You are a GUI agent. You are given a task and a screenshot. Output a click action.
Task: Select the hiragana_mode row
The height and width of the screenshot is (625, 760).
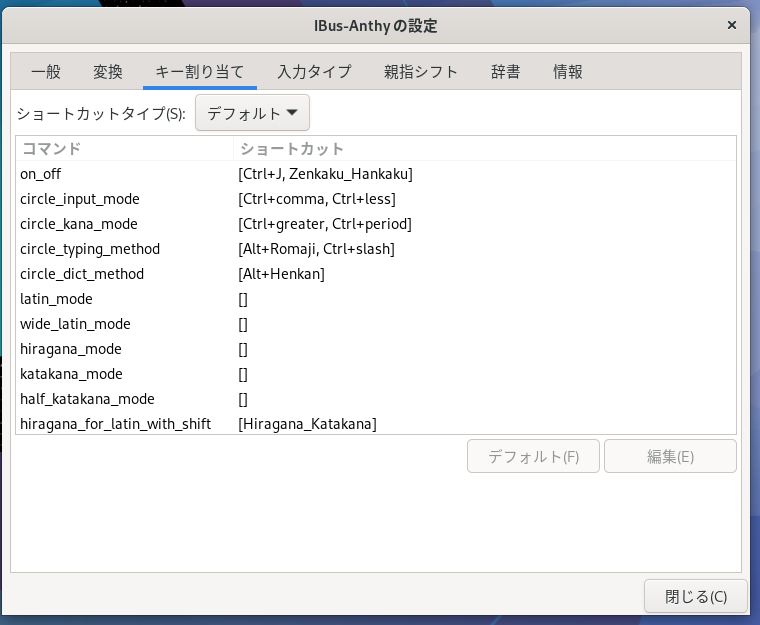[x=376, y=349]
